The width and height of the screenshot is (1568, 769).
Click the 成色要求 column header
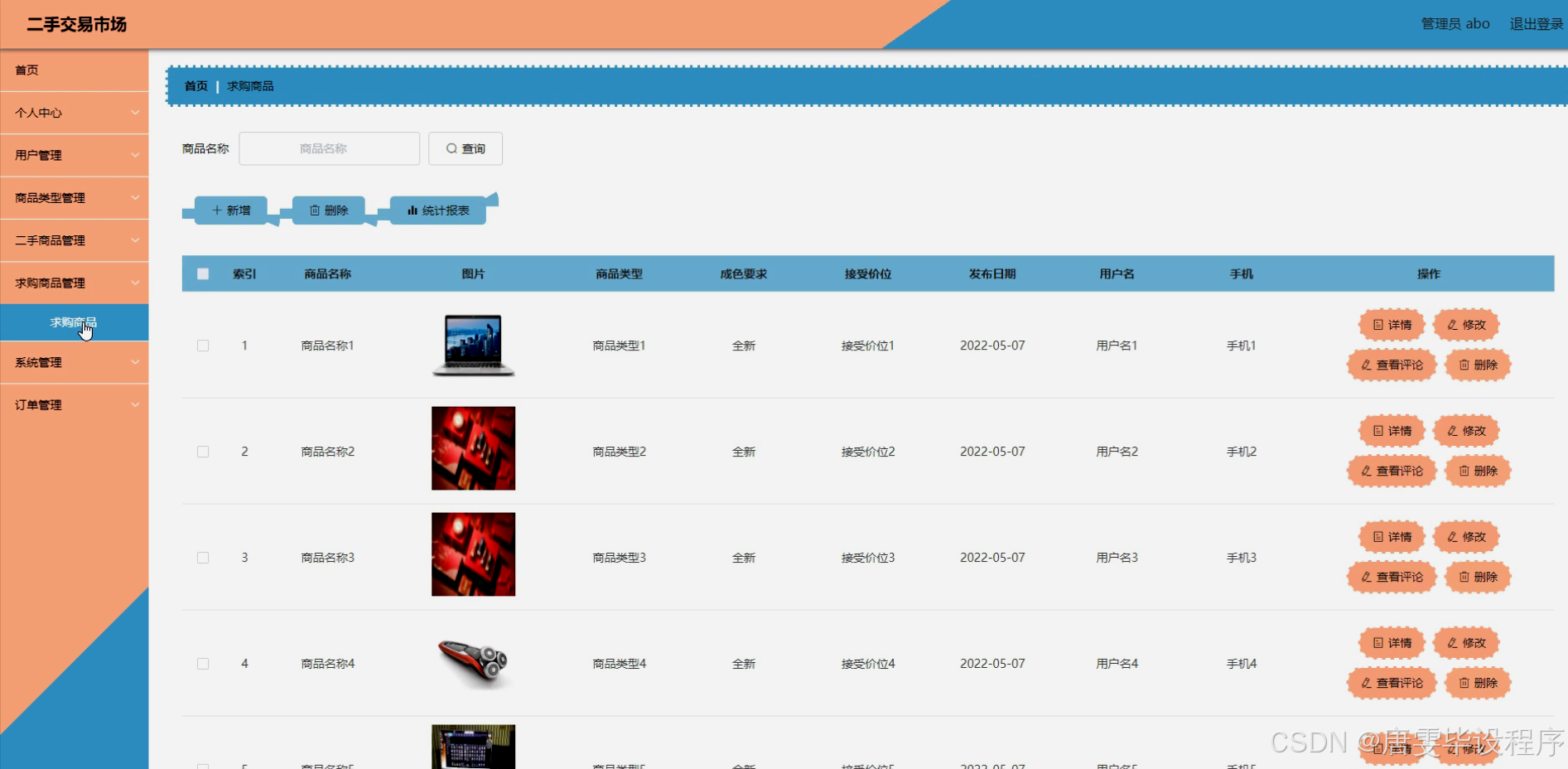click(x=744, y=274)
